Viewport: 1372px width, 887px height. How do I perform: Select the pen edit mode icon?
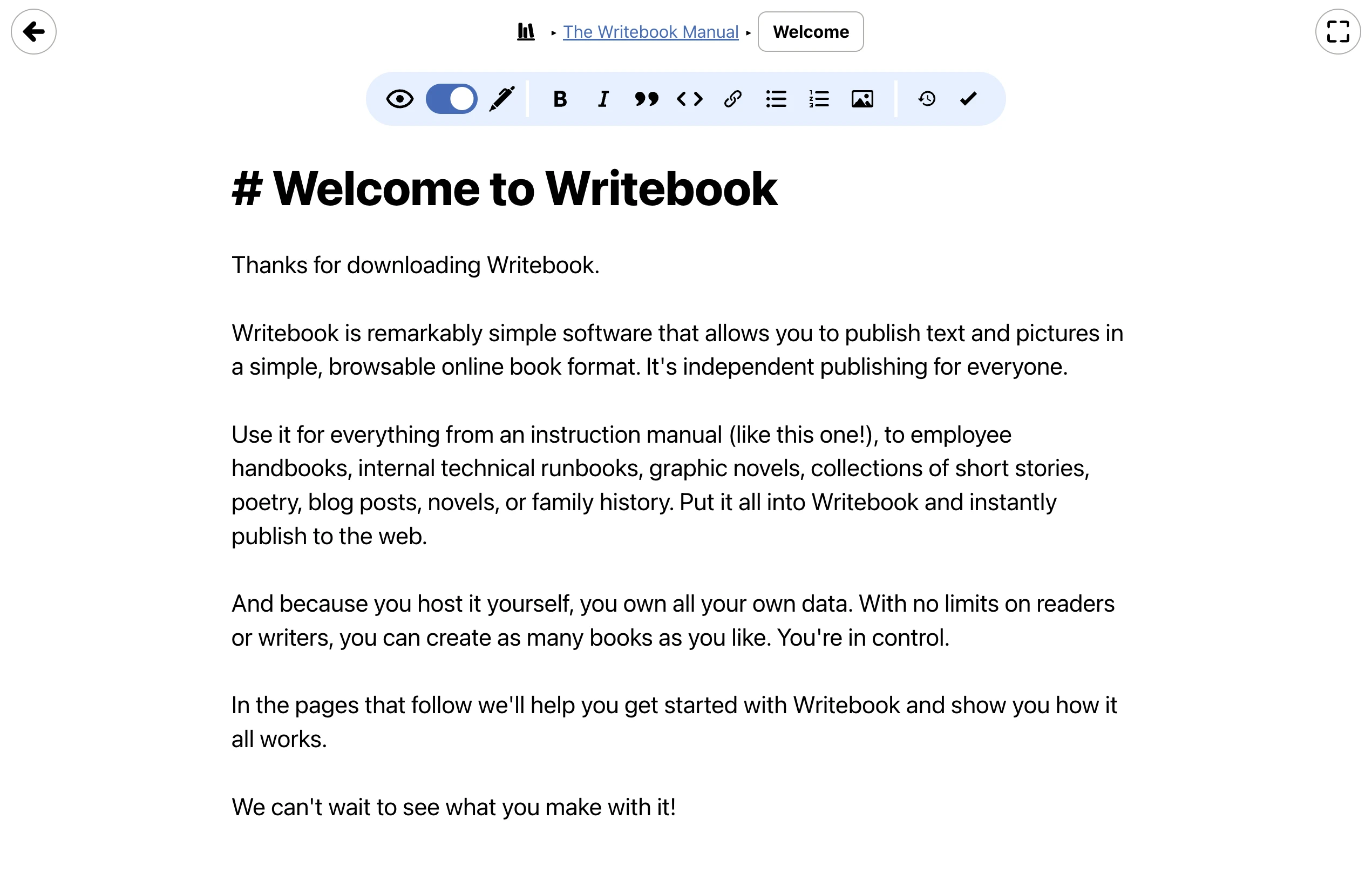[501, 99]
